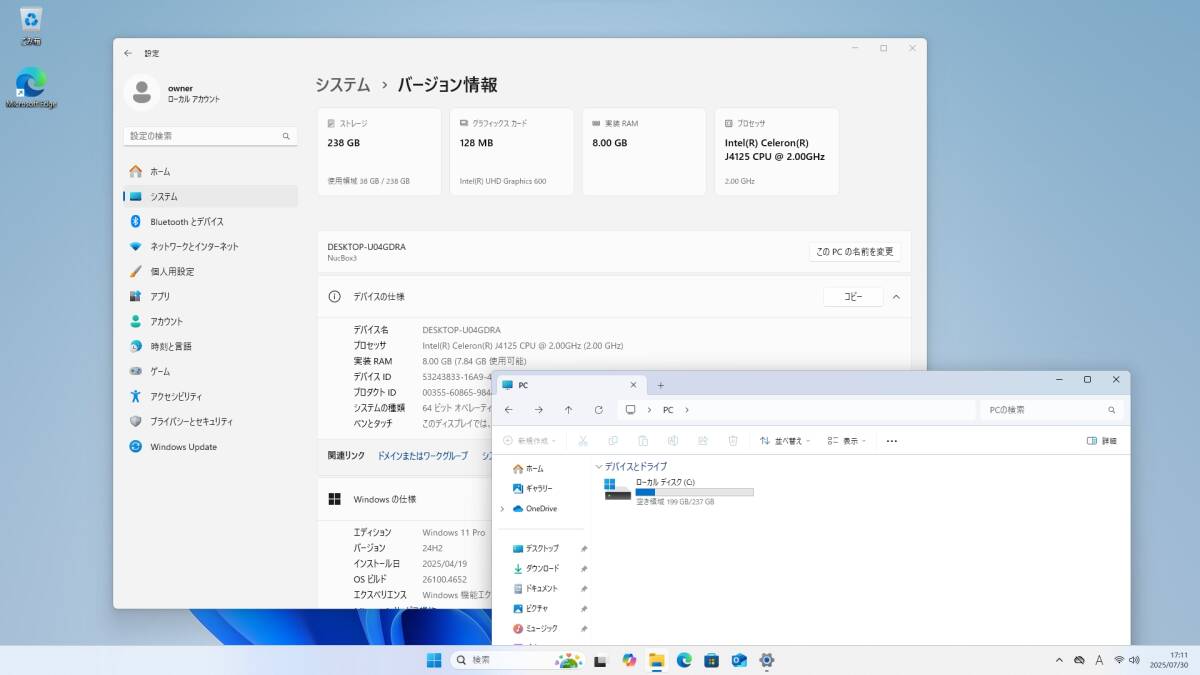1200x675 pixels.
Task: Add new Explorer tab
Action: click(x=660, y=385)
